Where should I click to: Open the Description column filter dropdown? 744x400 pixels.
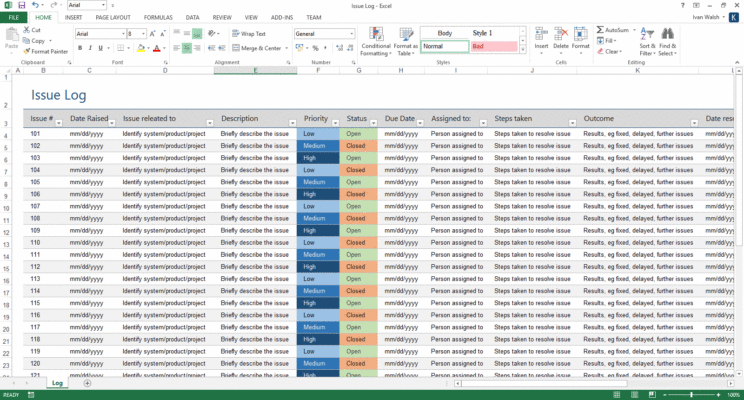pyautogui.click(x=293, y=123)
